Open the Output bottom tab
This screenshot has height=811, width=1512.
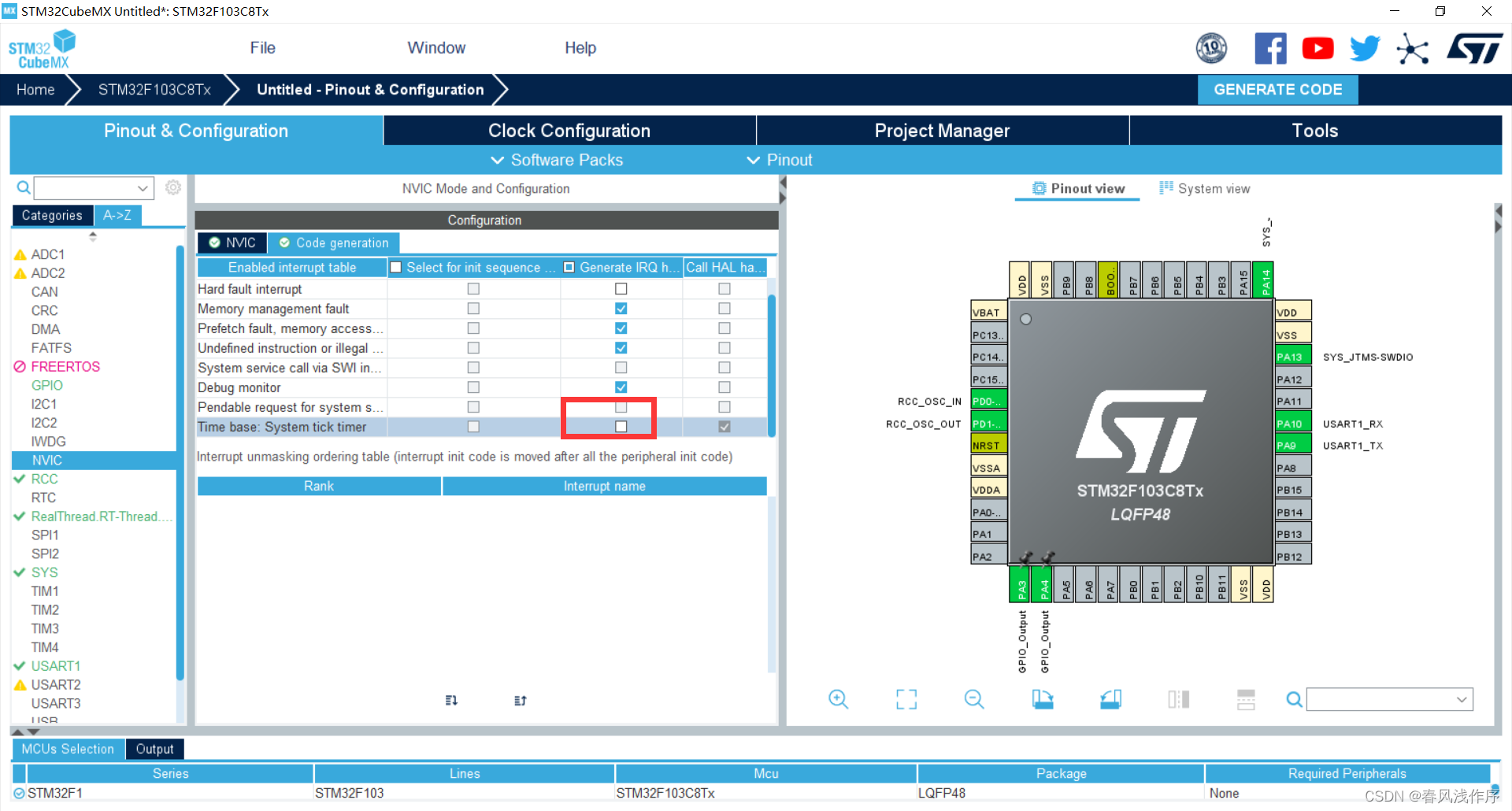[154, 749]
